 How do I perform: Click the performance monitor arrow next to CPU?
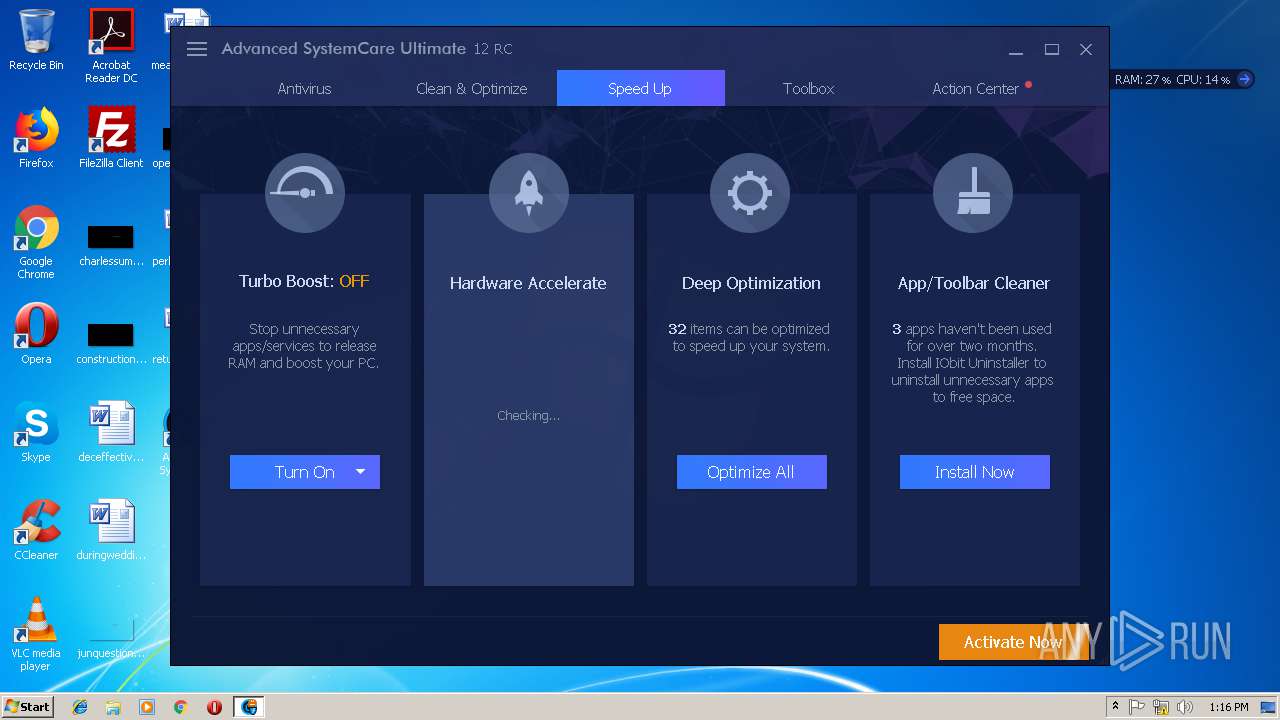(x=1244, y=79)
